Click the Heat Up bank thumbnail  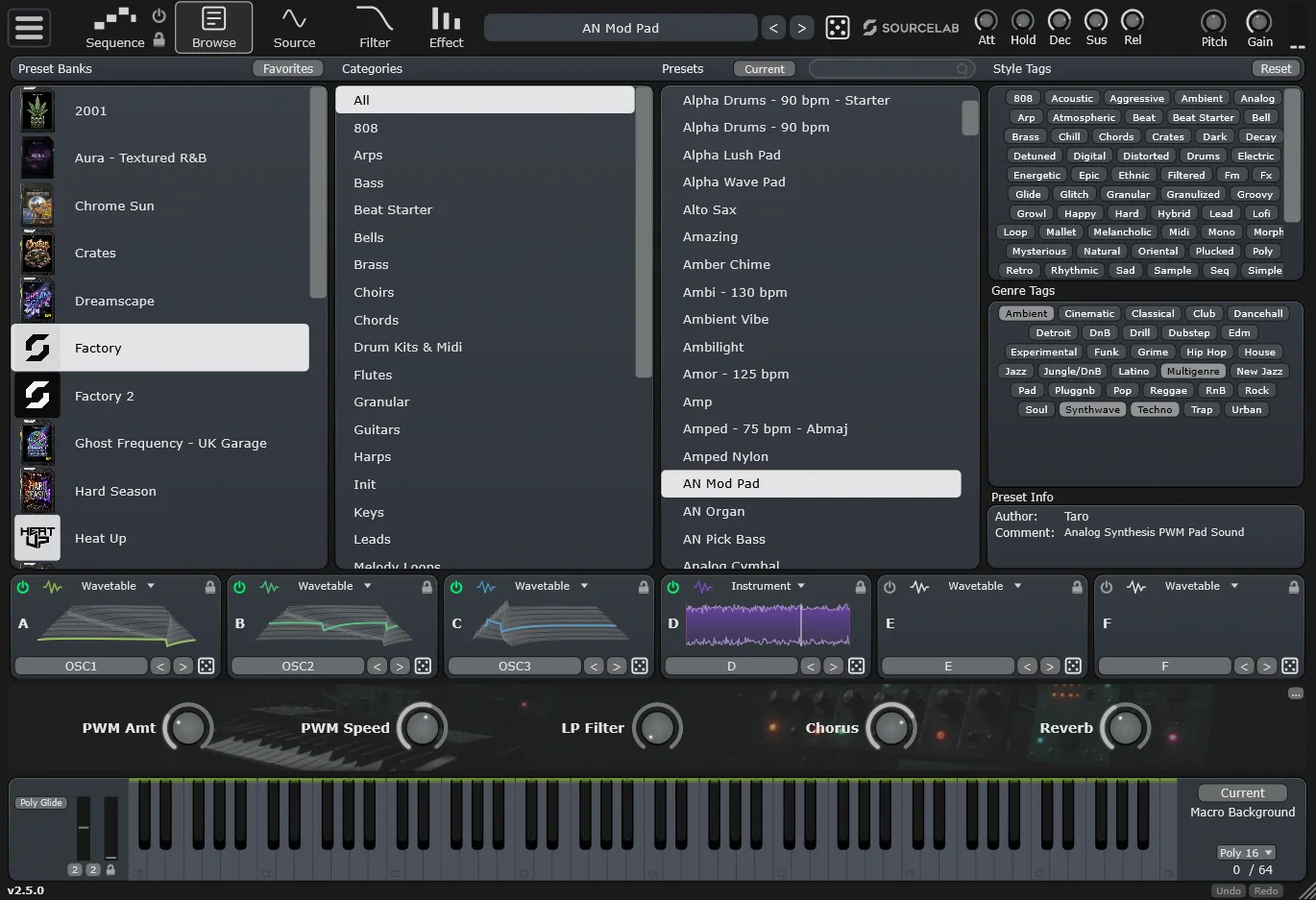(x=37, y=538)
